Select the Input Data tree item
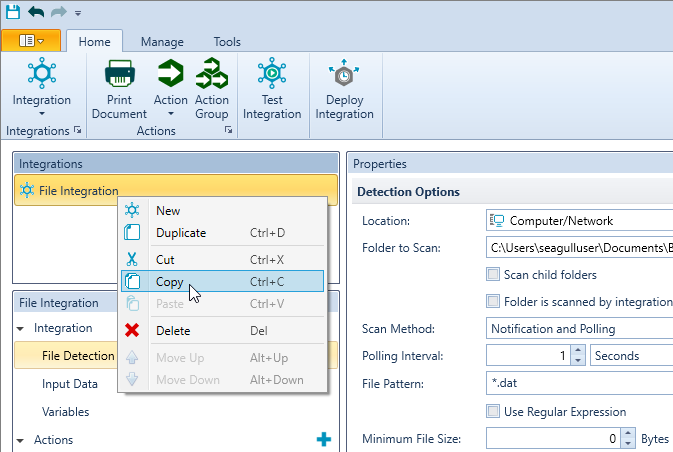This screenshot has width=673, height=452. [x=70, y=384]
